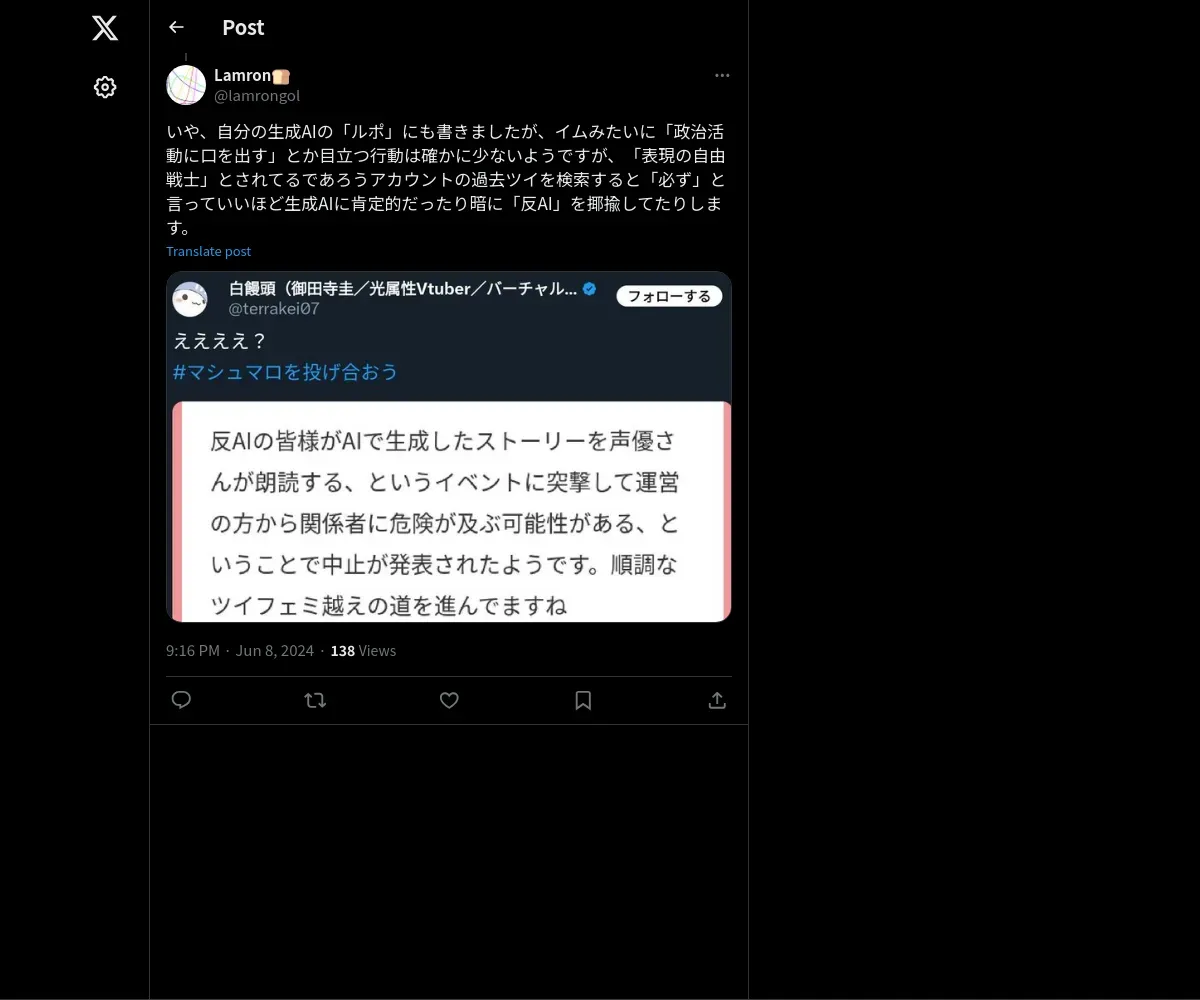Click the フォローする follow button

pyautogui.click(x=669, y=296)
